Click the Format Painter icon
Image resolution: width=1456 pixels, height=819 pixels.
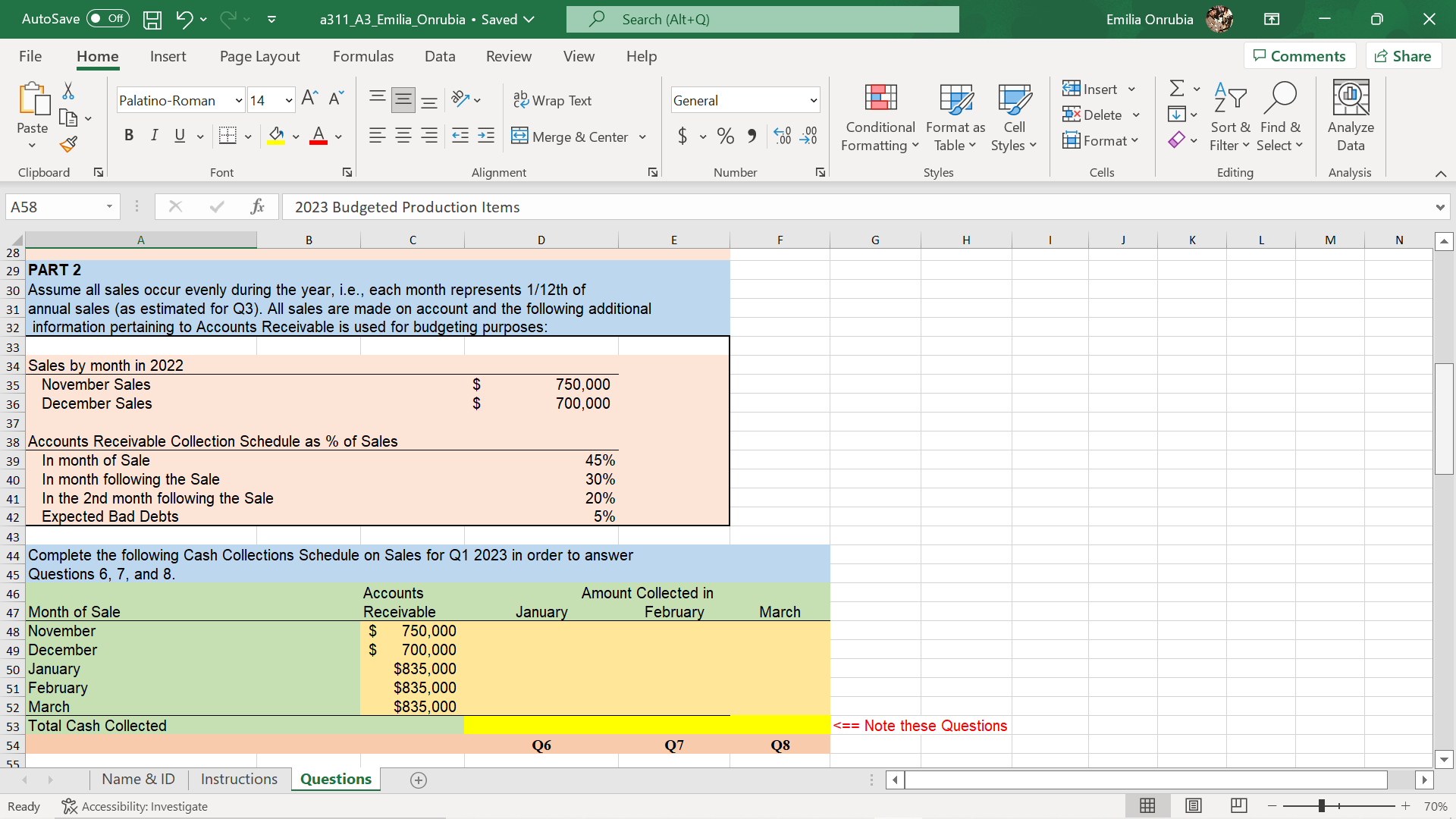pyautogui.click(x=69, y=144)
